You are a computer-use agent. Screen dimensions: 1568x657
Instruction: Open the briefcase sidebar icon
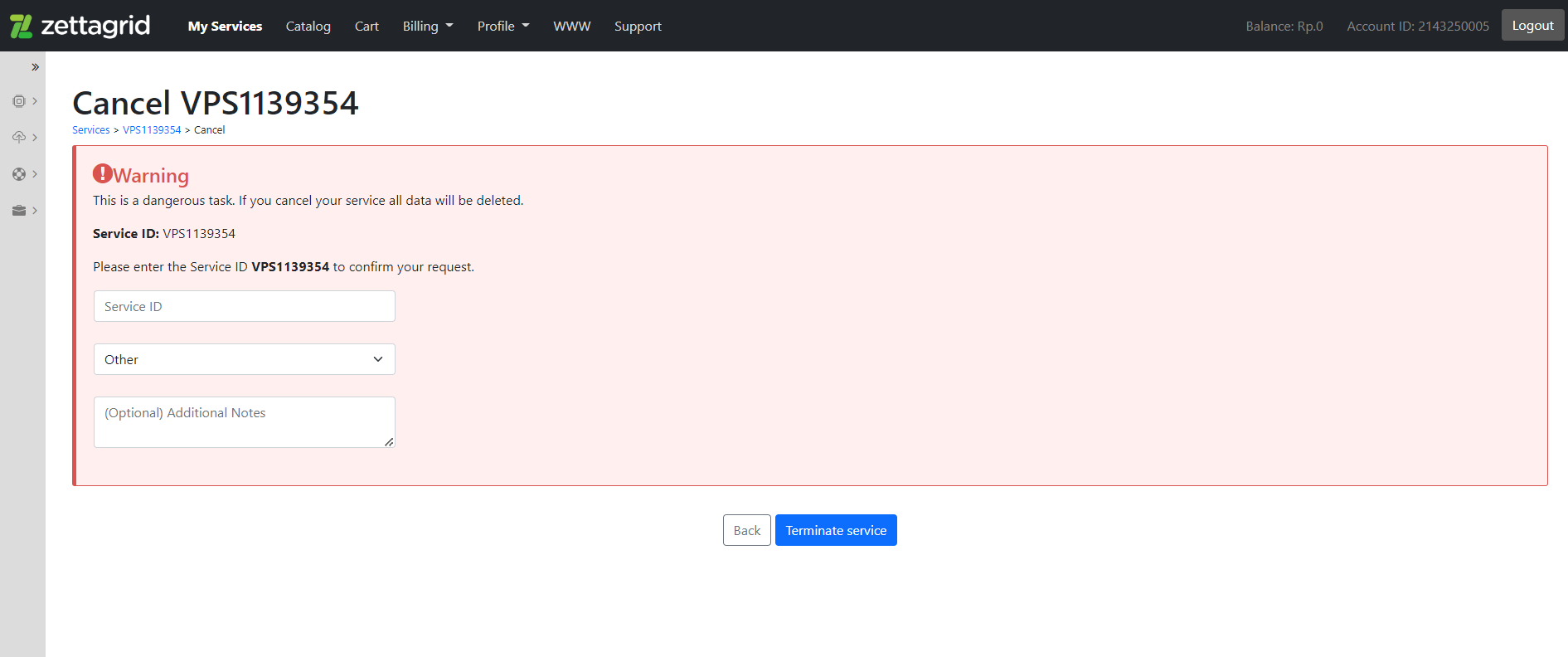(19, 211)
